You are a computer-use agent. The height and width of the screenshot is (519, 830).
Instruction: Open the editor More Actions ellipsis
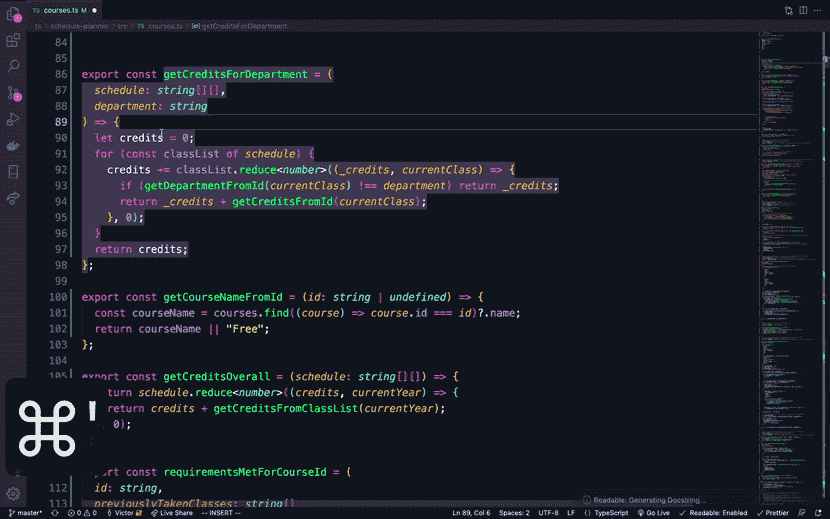point(817,10)
